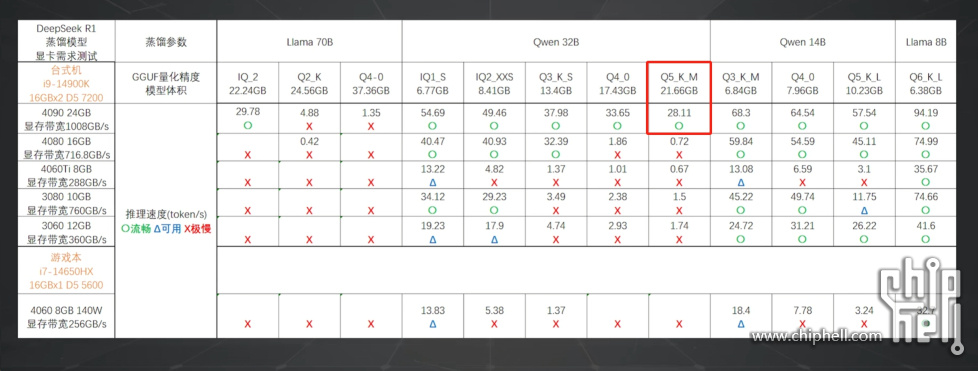Click the 4090 24GB row label
Viewport: 978px width, 371px height.
pos(66,118)
